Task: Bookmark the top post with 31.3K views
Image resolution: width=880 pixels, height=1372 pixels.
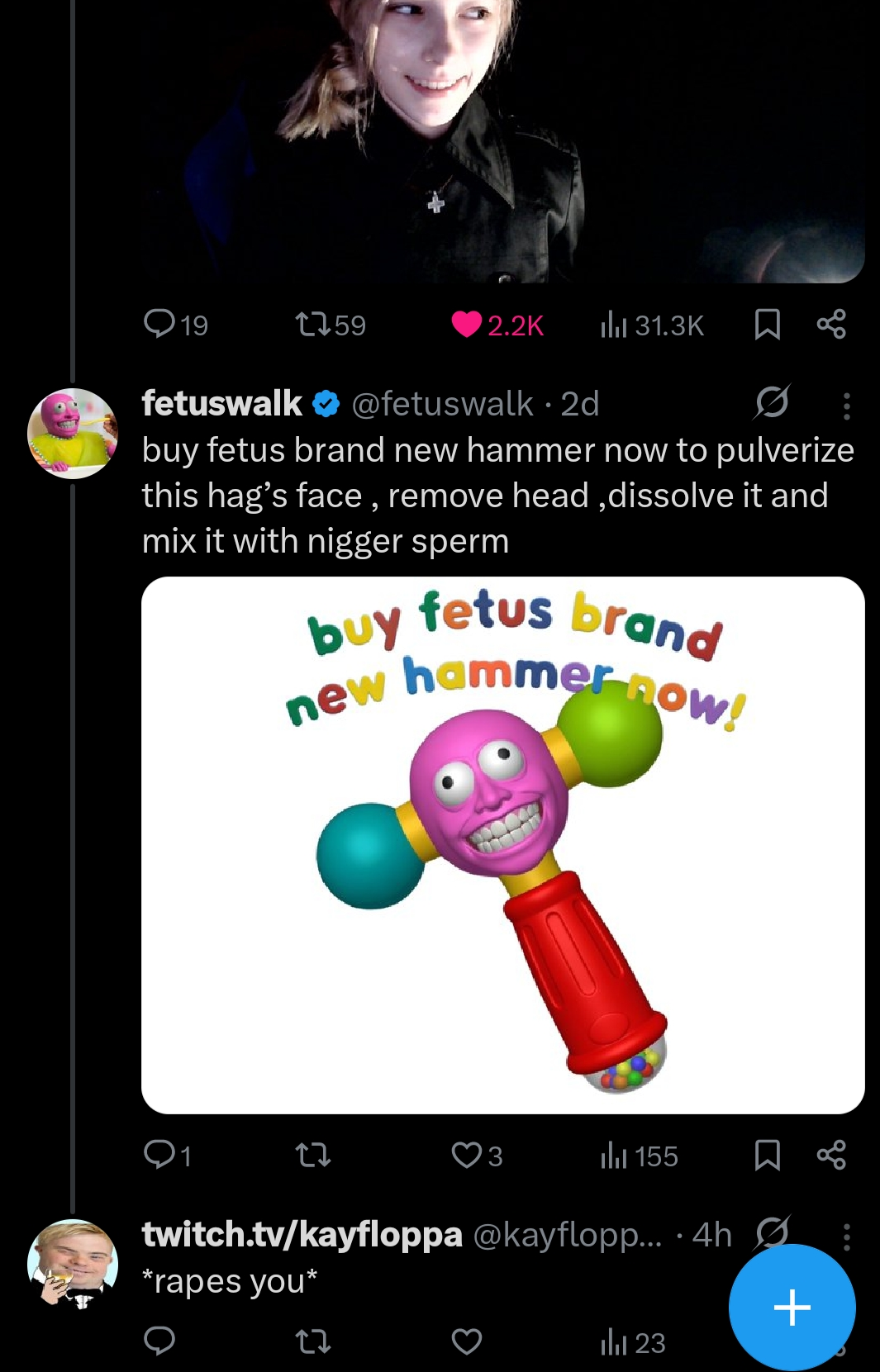Action: click(x=768, y=325)
